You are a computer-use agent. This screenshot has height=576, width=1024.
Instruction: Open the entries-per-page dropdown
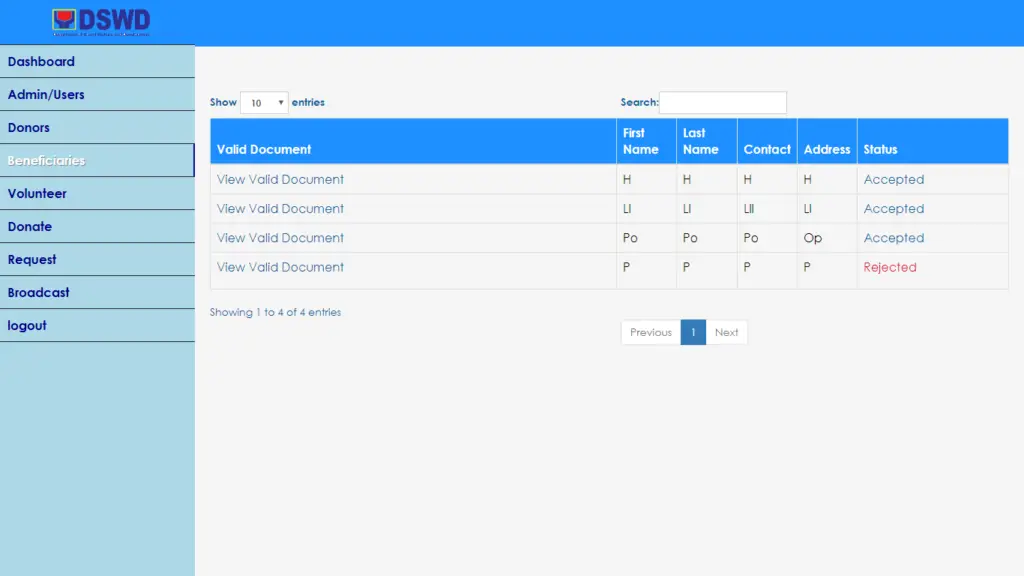pyautogui.click(x=264, y=102)
